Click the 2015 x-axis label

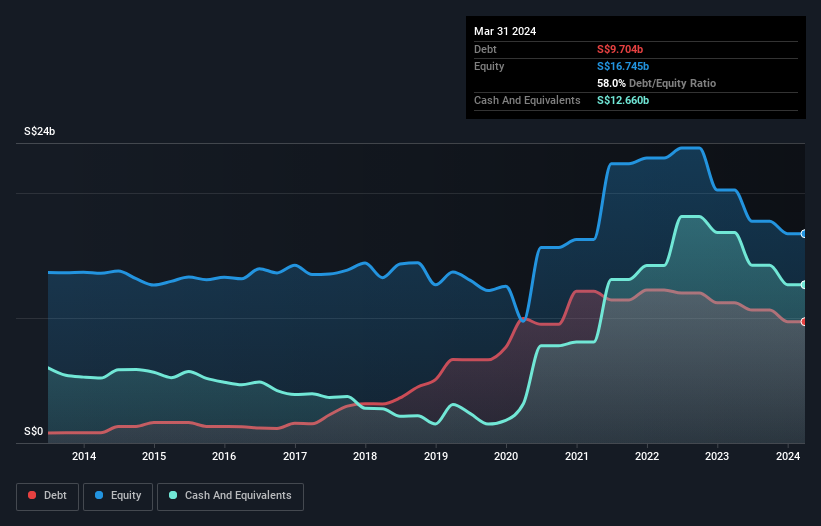(x=154, y=456)
